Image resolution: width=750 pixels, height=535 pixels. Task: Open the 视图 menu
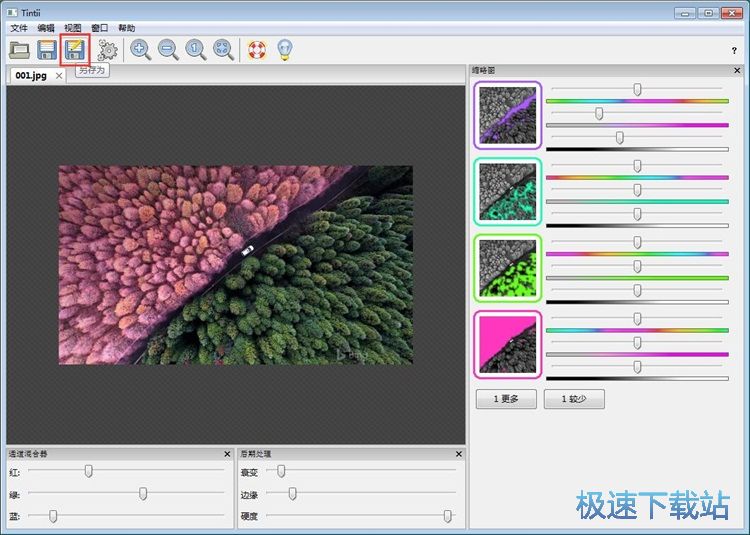click(73, 28)
